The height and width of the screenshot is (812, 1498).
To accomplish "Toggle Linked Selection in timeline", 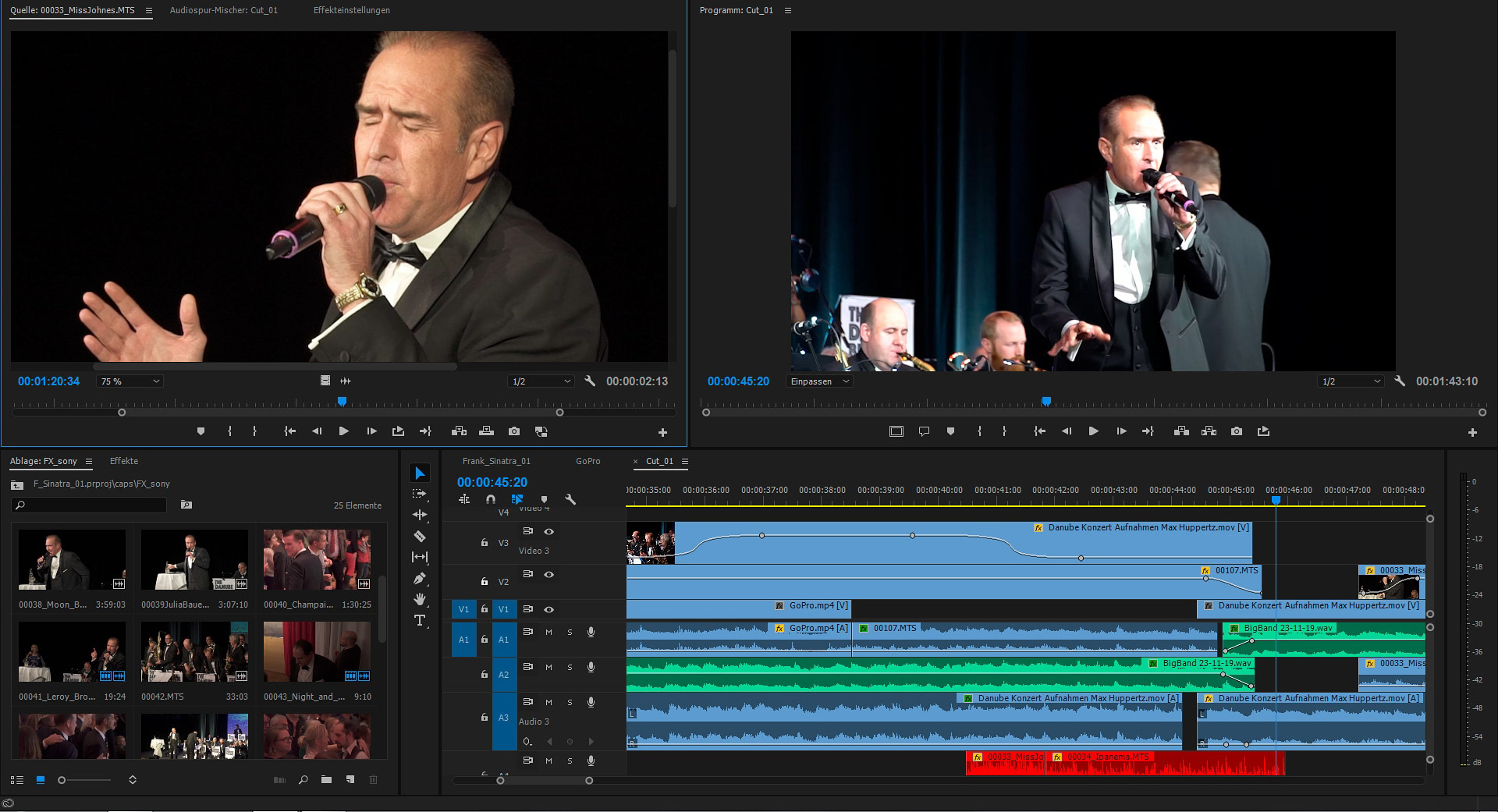I will point(516,499).
